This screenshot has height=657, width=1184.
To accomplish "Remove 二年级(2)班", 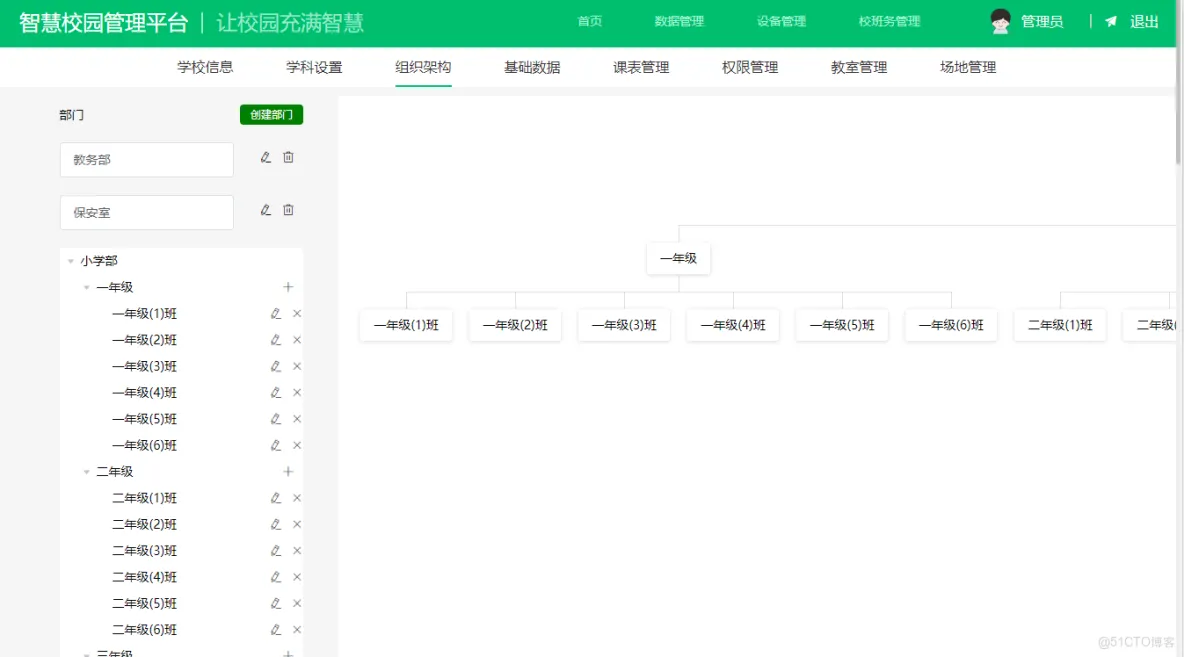I will (297, 525).
